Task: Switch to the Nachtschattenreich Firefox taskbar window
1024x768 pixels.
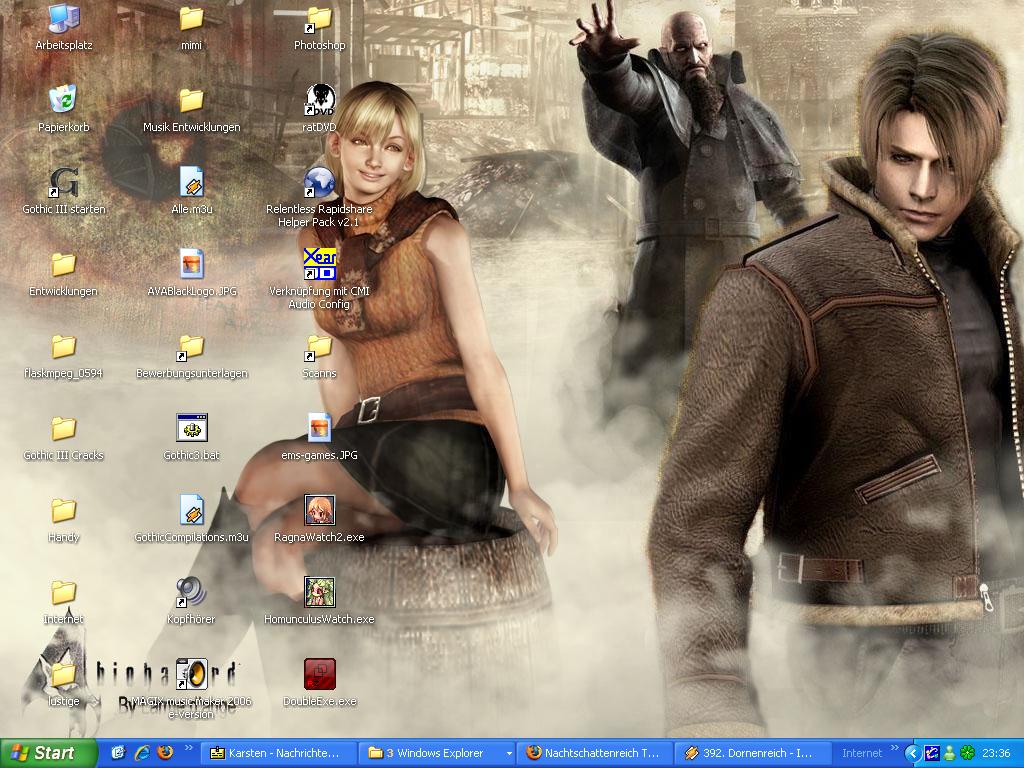Action: point(594,753)
